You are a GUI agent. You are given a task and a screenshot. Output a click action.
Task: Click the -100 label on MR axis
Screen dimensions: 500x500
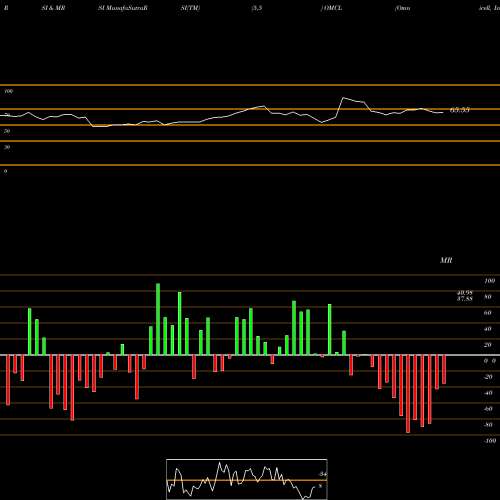point(489,441)
